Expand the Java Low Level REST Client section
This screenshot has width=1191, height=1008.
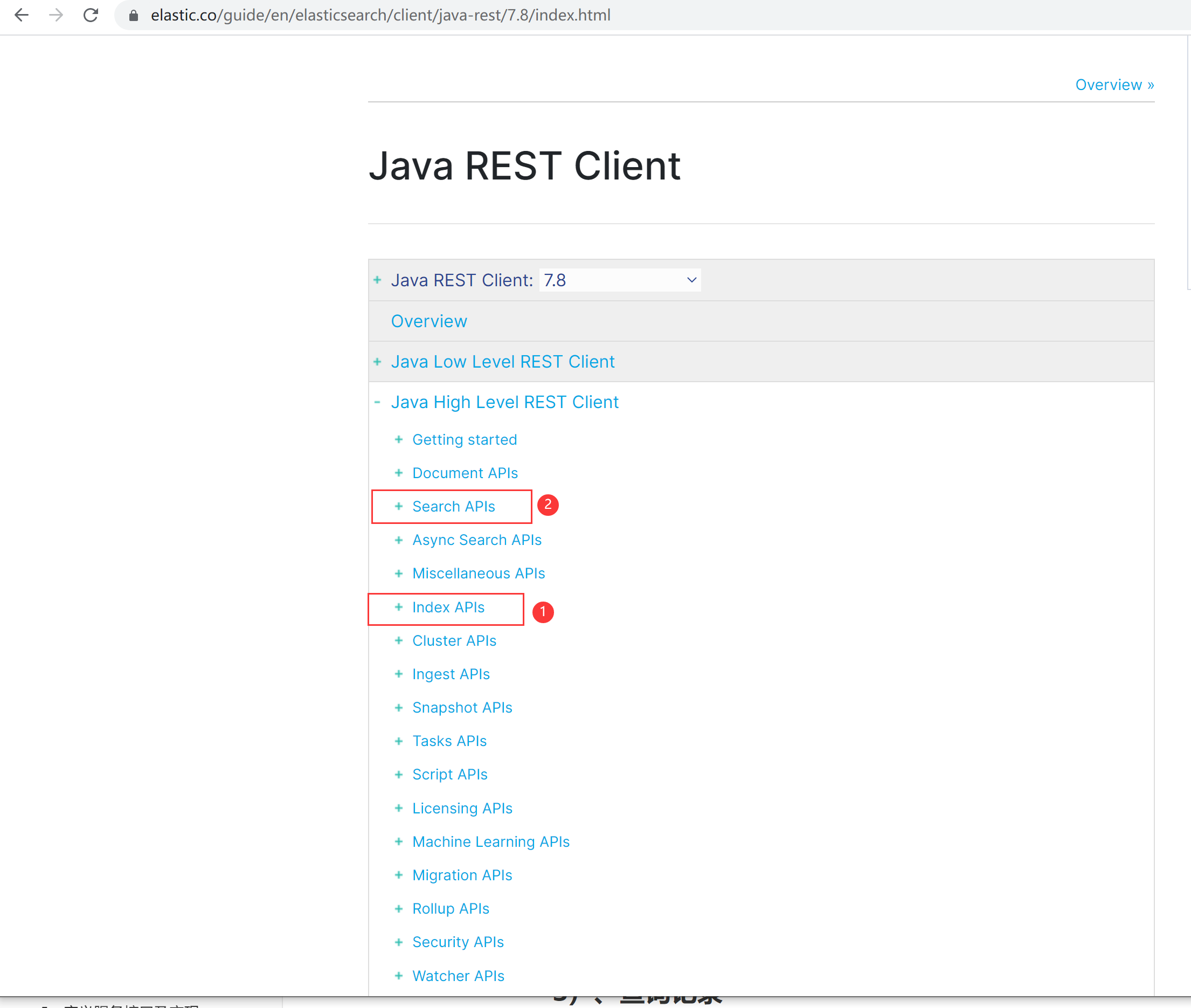tap(377, 362)
